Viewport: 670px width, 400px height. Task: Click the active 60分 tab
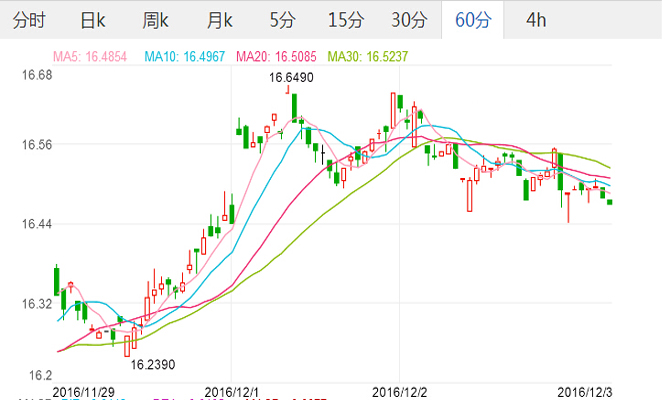[472, 20]
